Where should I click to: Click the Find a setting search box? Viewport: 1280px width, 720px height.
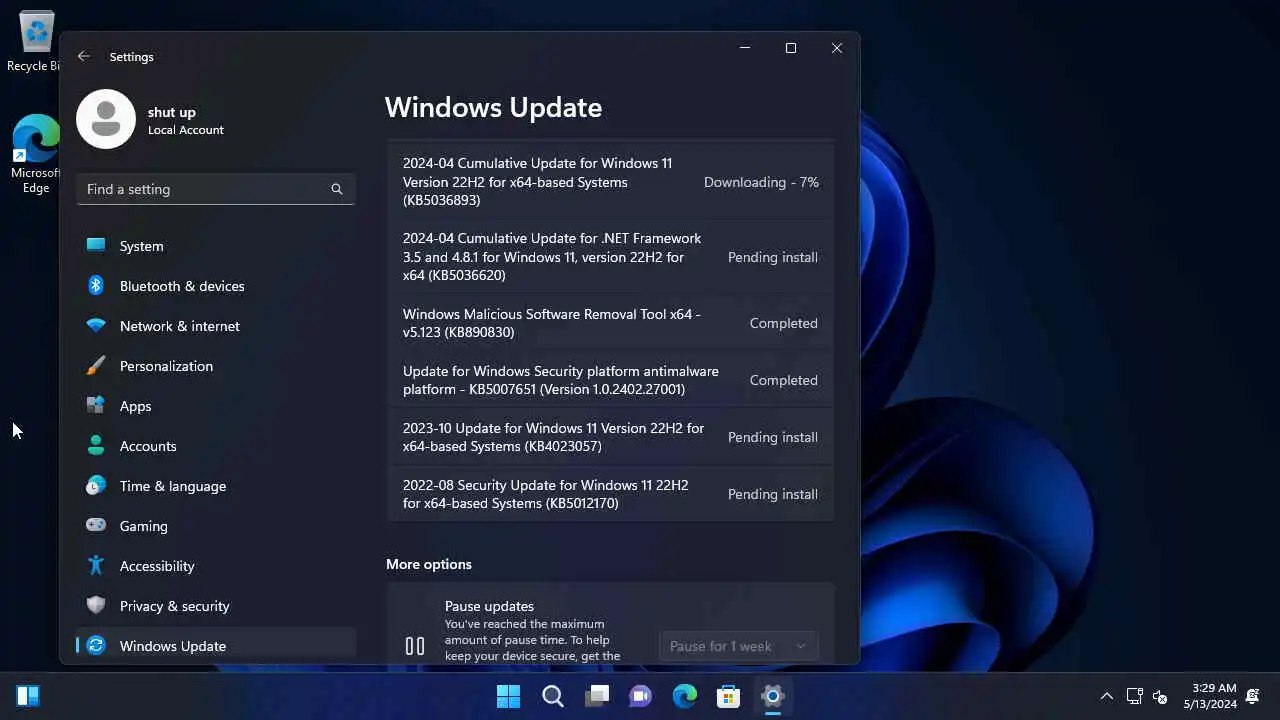tap(215, 189)
